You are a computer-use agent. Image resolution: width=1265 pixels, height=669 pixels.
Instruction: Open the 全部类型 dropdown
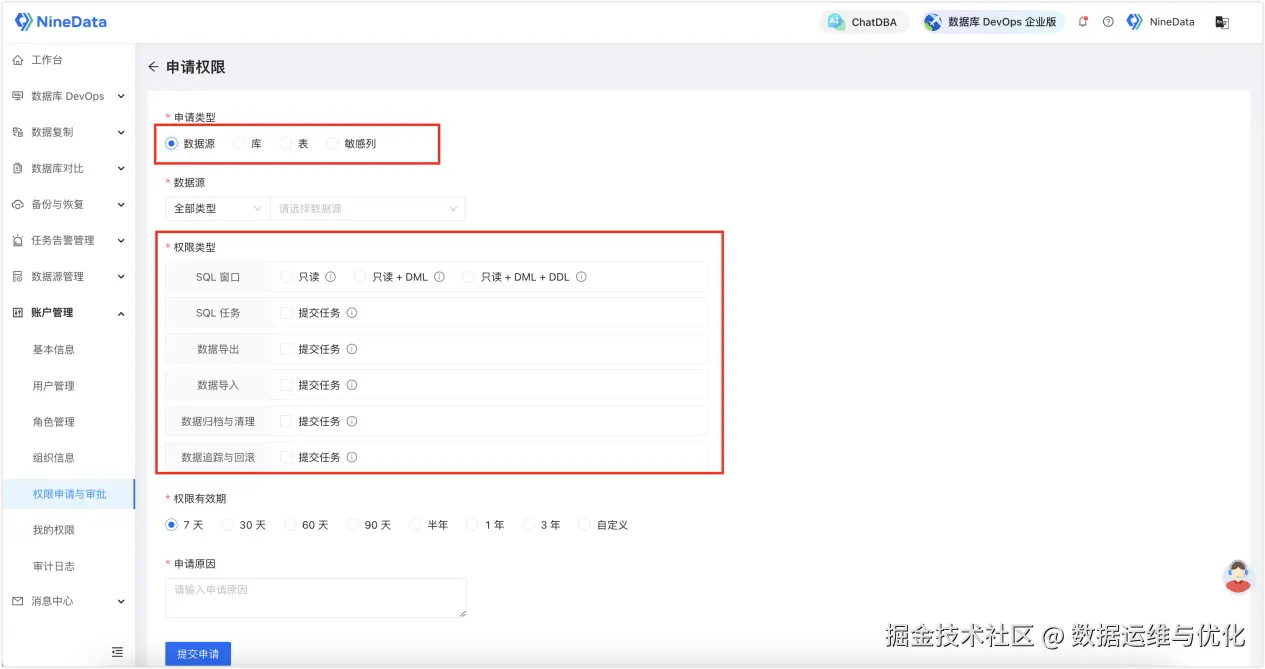[x=217, y=208]
